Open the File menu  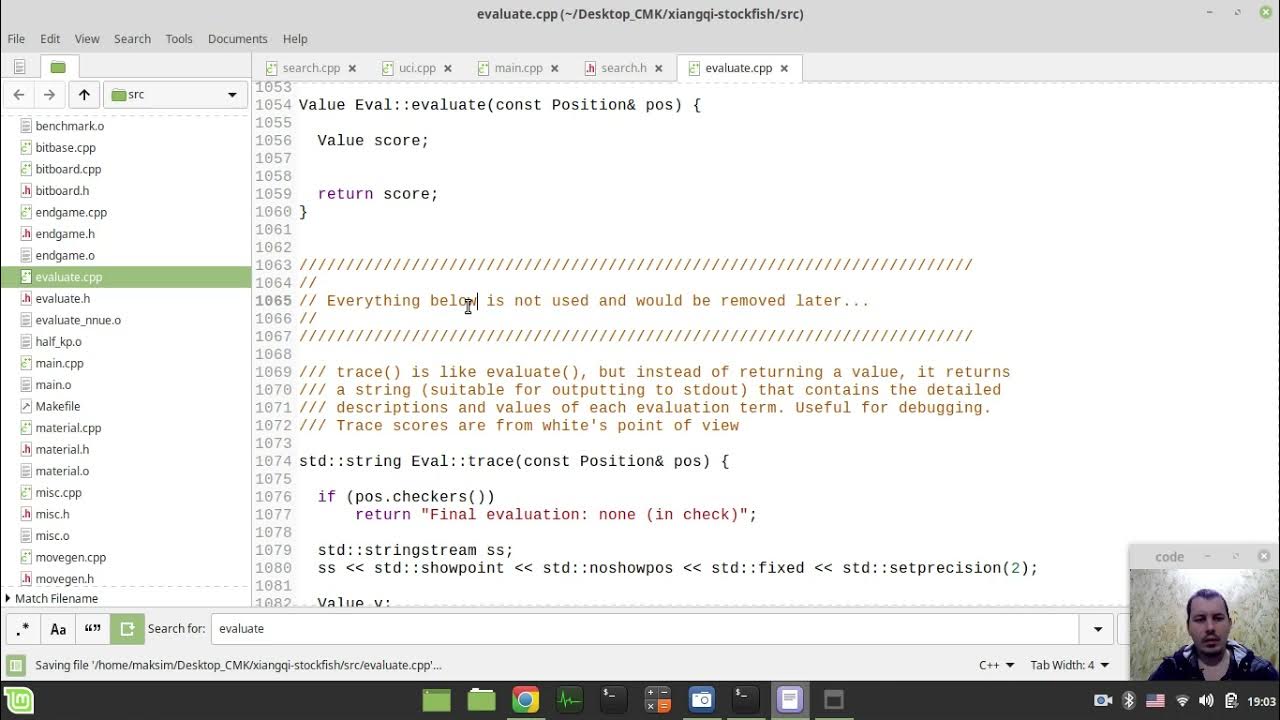(16, 38)
